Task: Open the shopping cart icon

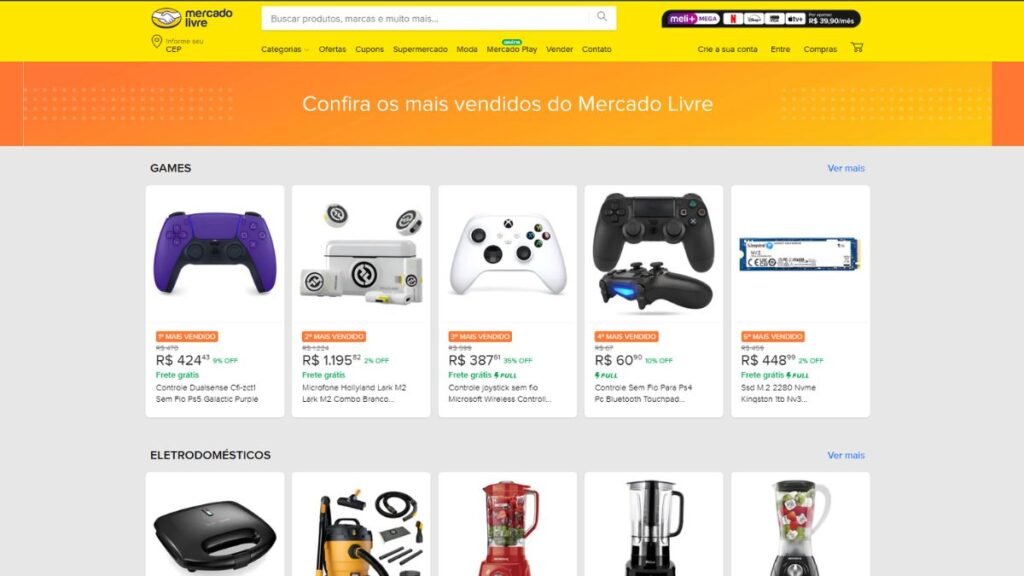Action: pyautogui.click(x=857, y=48)
